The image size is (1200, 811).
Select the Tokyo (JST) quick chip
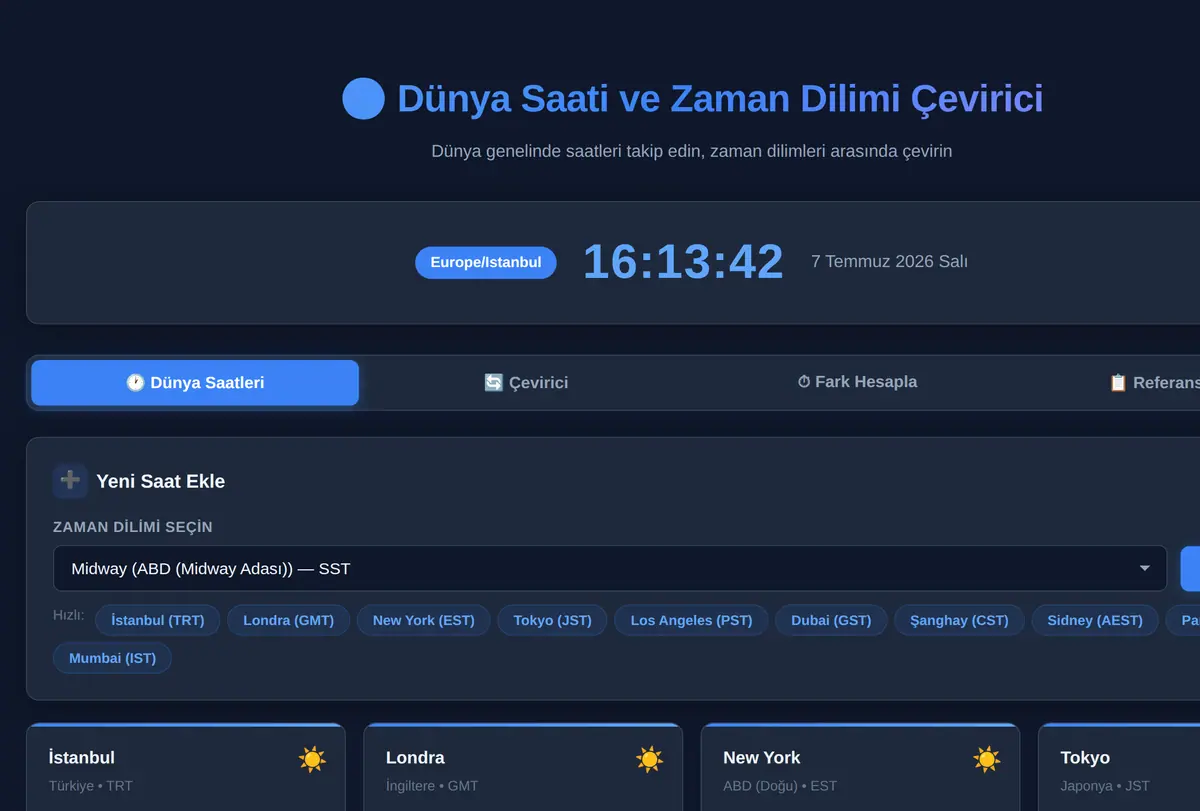pos(552,620)
